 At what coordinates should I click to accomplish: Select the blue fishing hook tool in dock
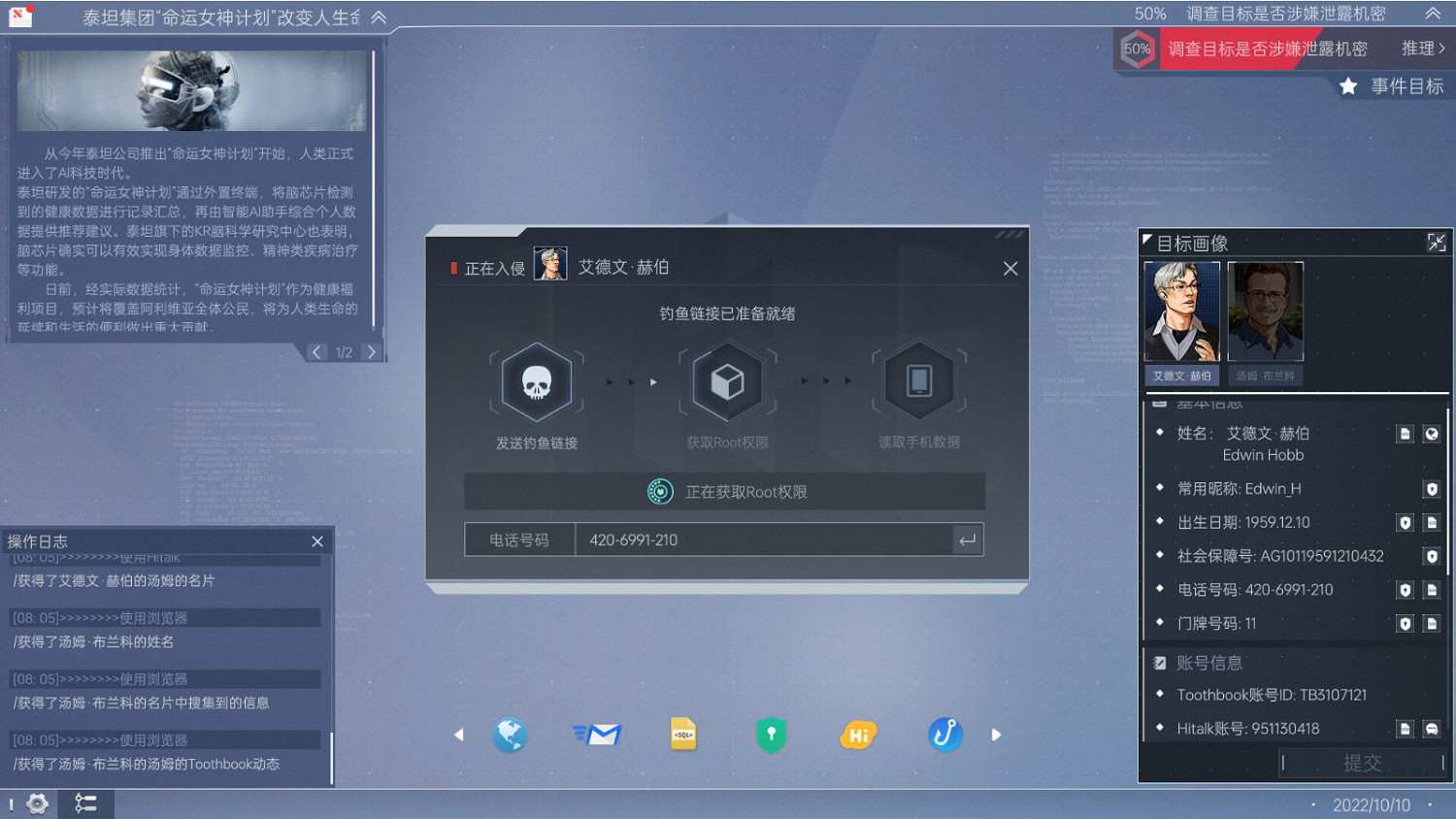pyautogui.click(x=944, y=735)
